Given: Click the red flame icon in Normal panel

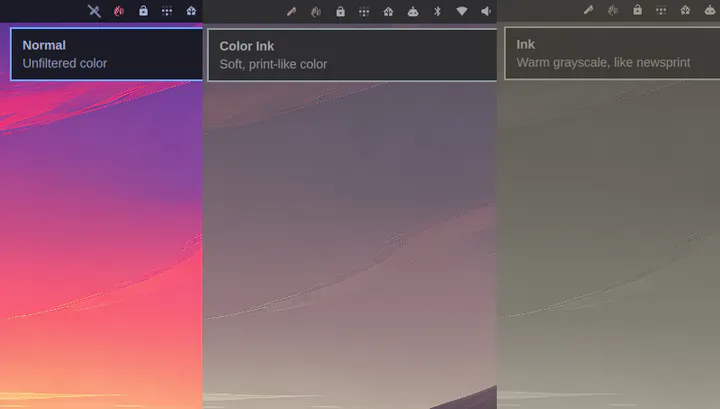Looking at the screenshot, I should tap(119, 11).
